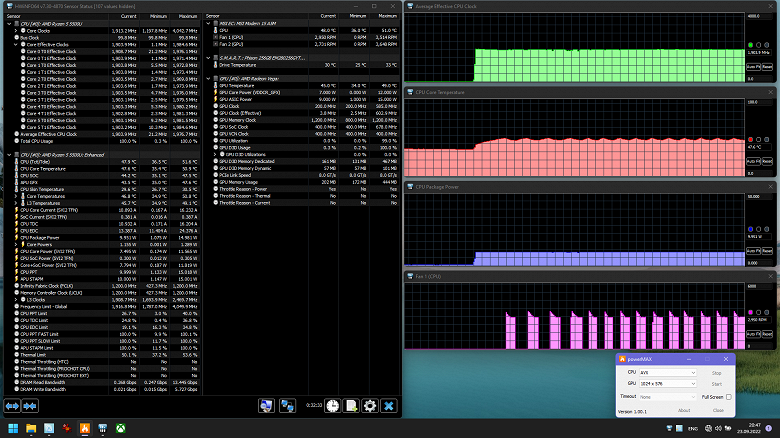
Task: Click the network monitors remote icon
Action: [286, 405]
